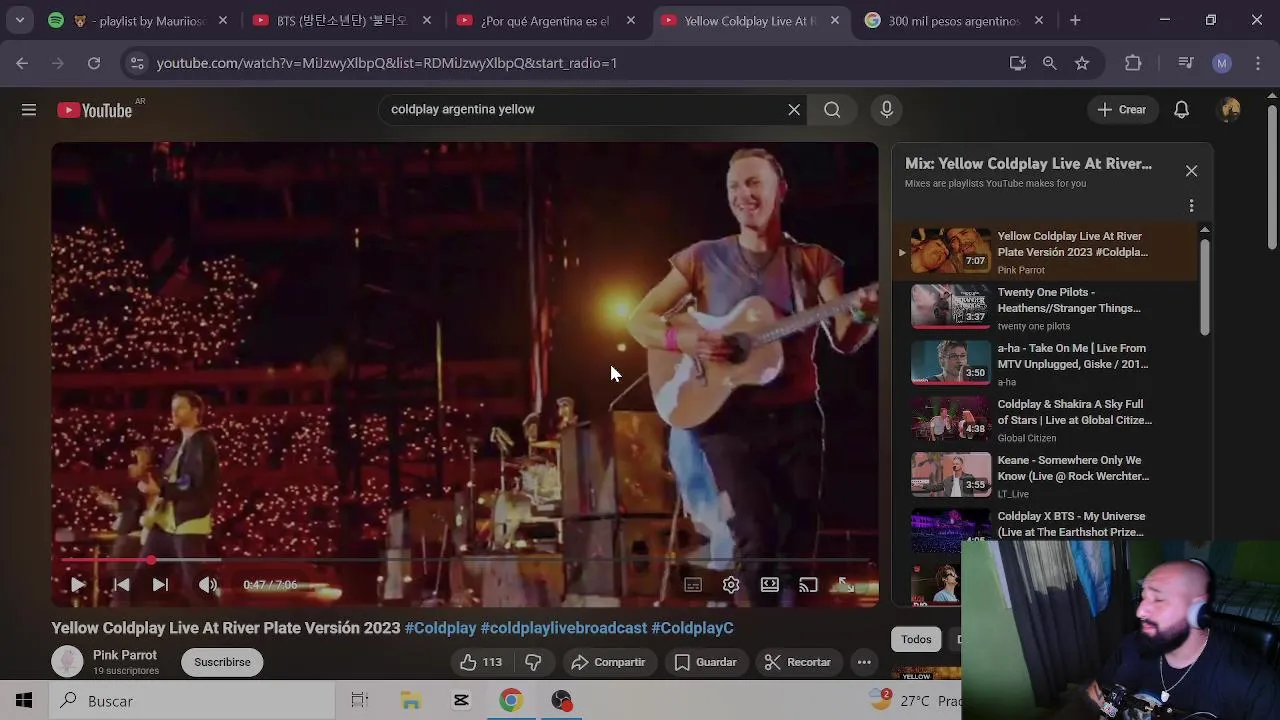Viewport: 1280px width, 720px height.
Task: Skip to the next video
Action: 160,585
